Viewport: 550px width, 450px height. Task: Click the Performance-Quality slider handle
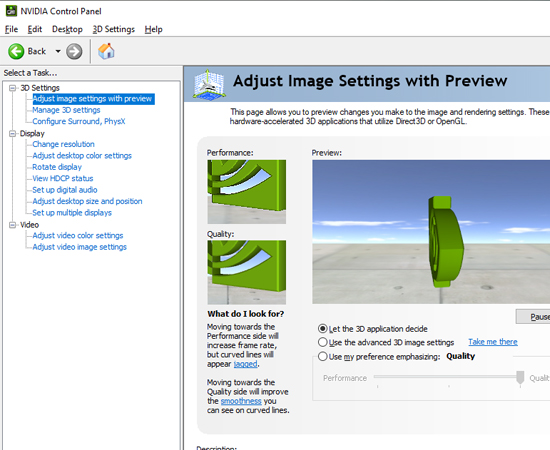coord(520,378)
